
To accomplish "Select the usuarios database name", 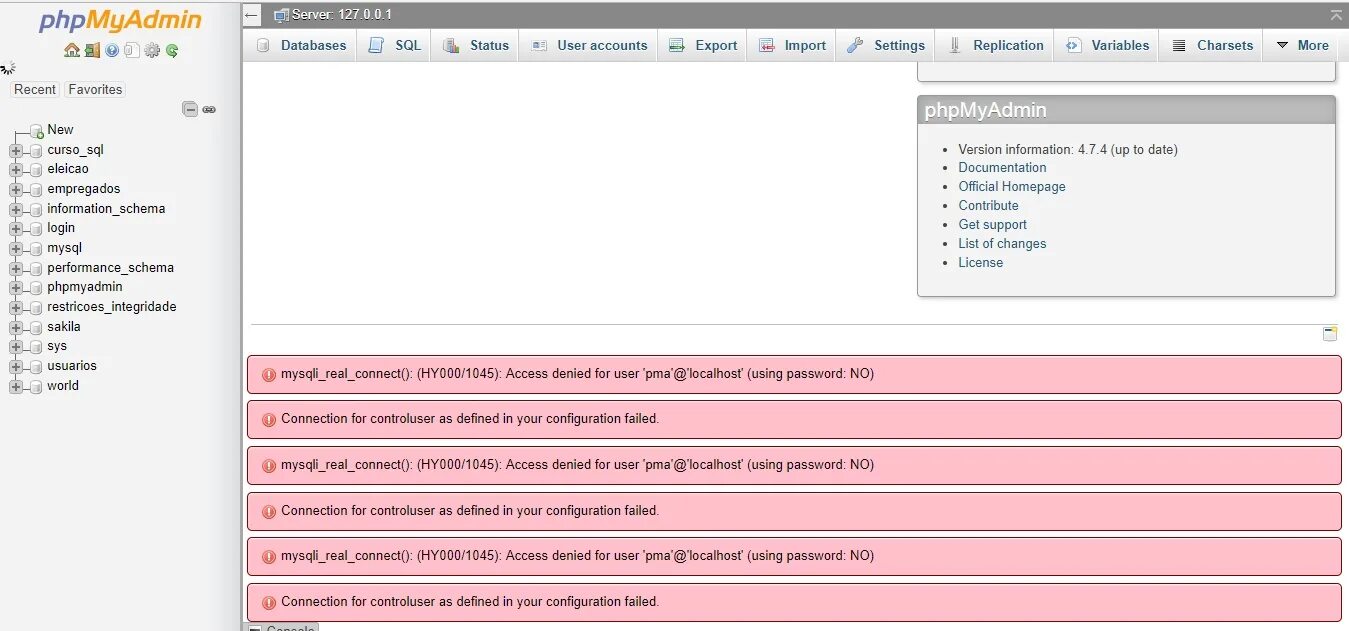I will 72,366.
